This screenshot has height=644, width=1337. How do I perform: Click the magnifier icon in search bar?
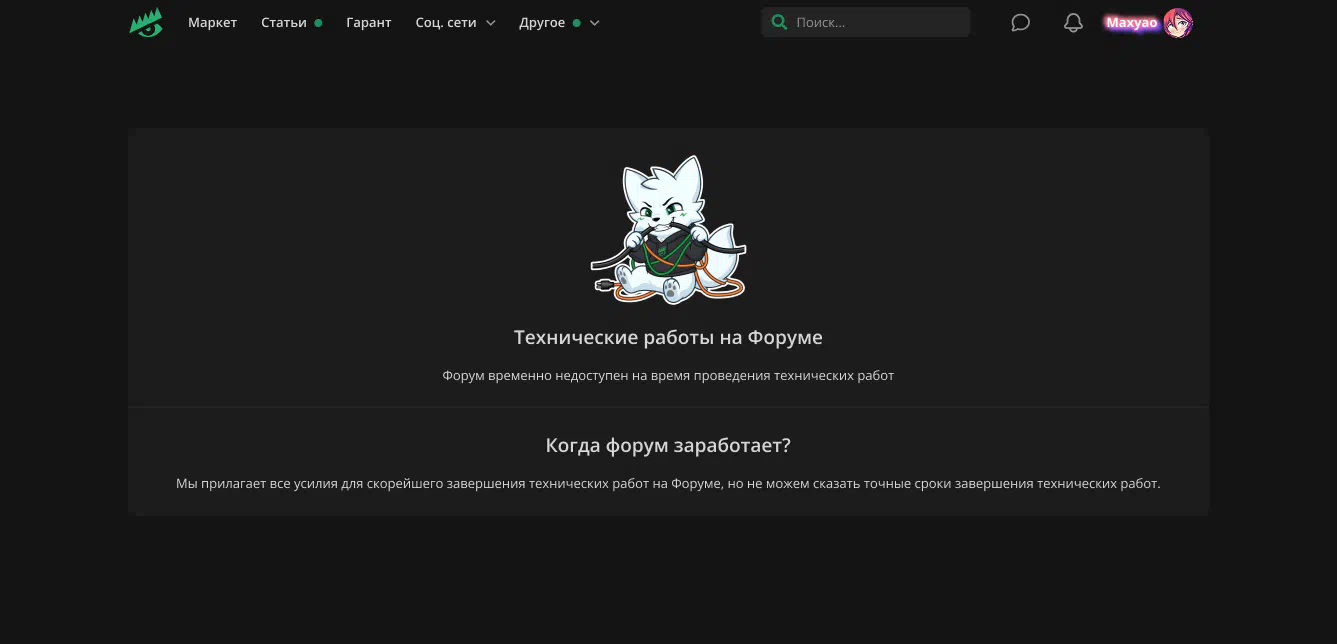[x=779, y=22]
